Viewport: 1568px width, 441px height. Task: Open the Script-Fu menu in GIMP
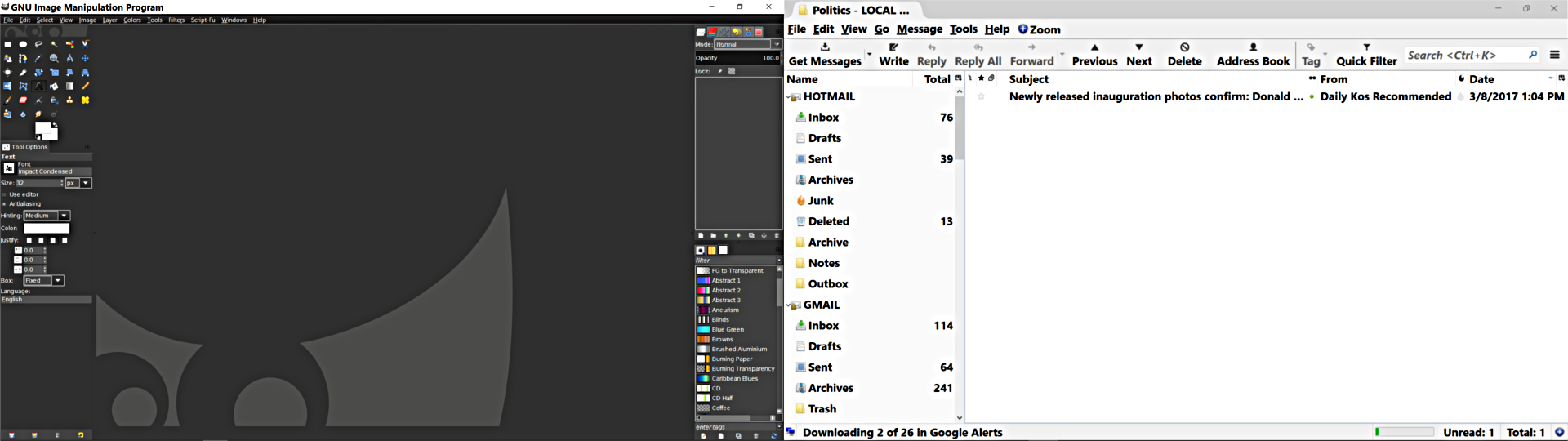[203, 20]
